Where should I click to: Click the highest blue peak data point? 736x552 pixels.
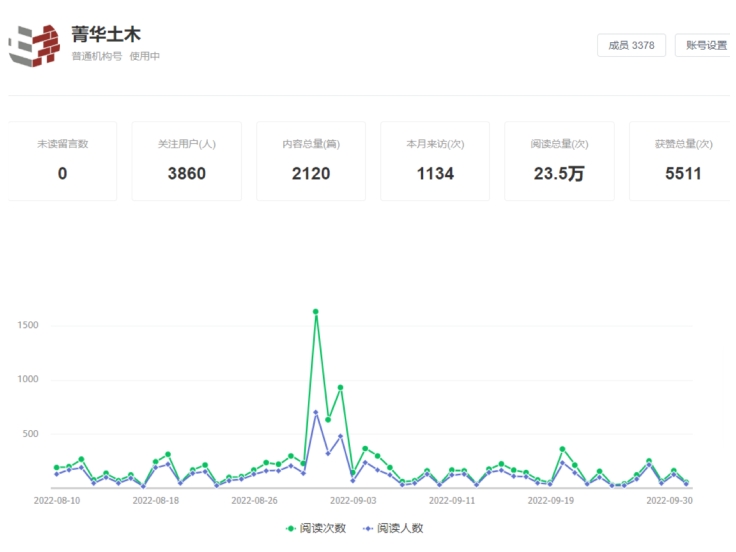(x=316, y=412)
